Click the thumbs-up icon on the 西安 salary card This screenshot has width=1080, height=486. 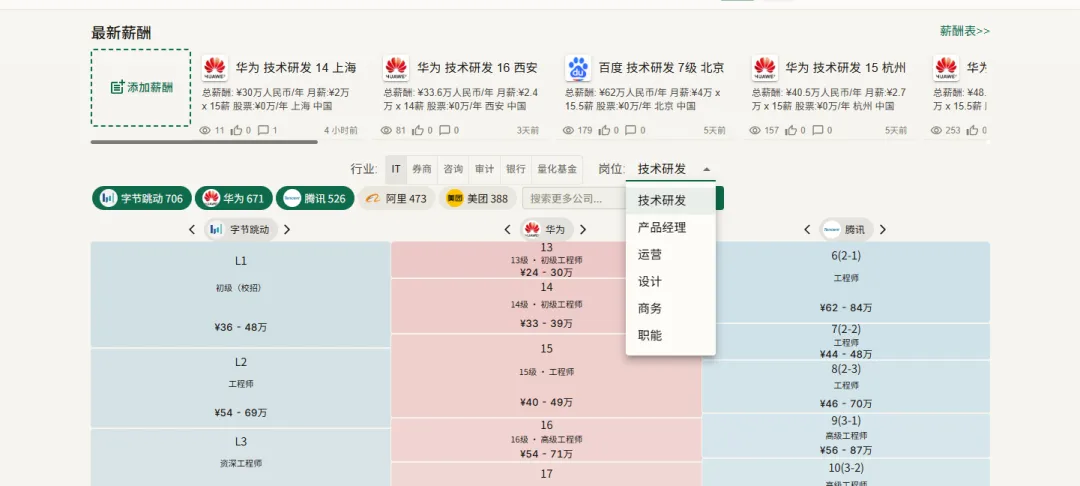(418, 130)
